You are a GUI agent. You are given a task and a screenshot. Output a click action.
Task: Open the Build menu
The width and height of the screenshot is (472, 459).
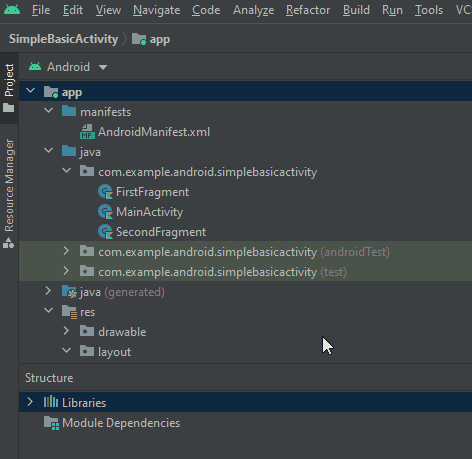356,10
